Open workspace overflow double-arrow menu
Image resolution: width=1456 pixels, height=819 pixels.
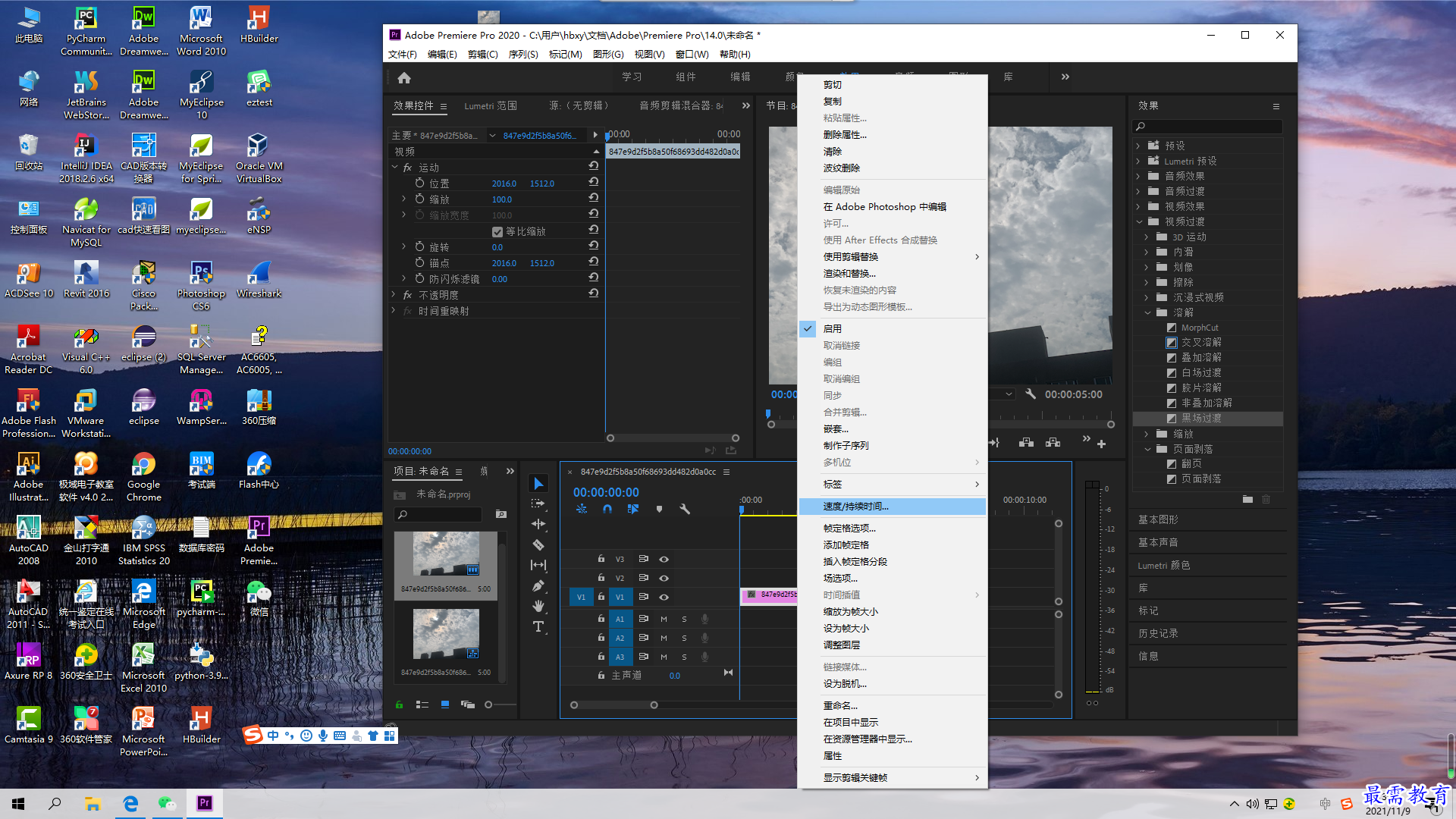coord(1065,77)
